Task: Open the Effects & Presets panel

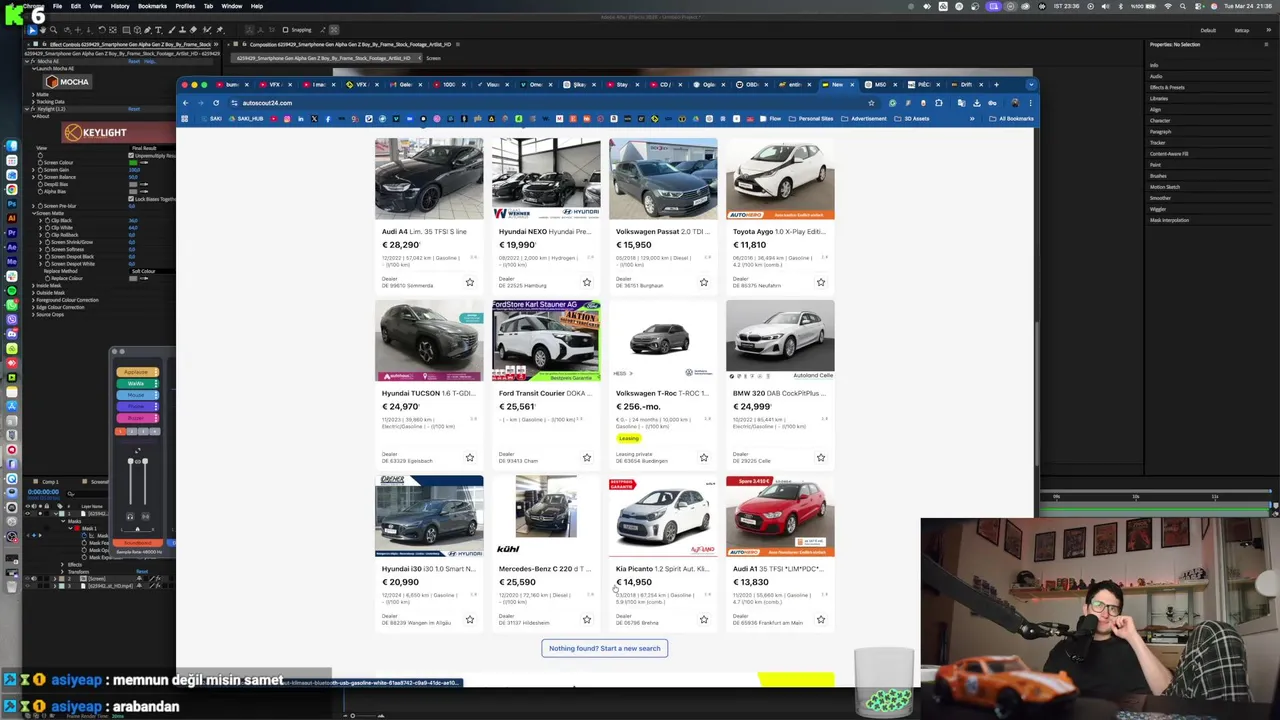Action: click(x=1167, y=87)
